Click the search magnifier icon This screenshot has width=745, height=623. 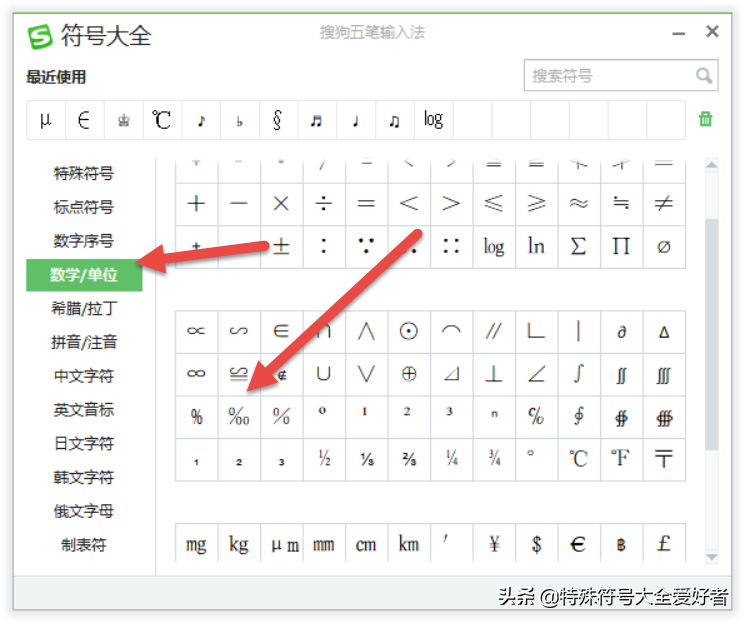tap(704, 76)
